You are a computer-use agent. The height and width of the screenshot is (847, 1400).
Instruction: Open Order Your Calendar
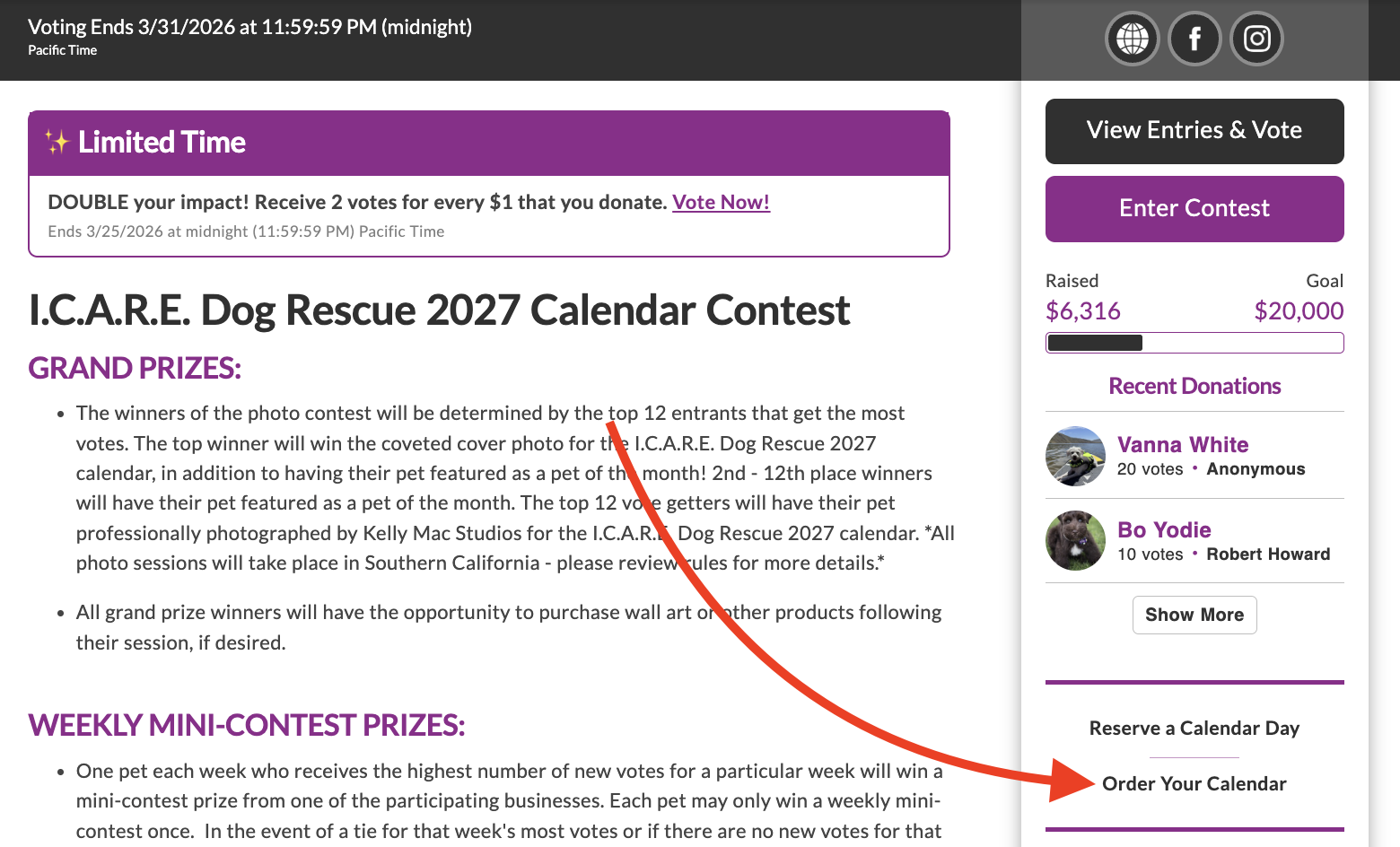point(1194,783)
